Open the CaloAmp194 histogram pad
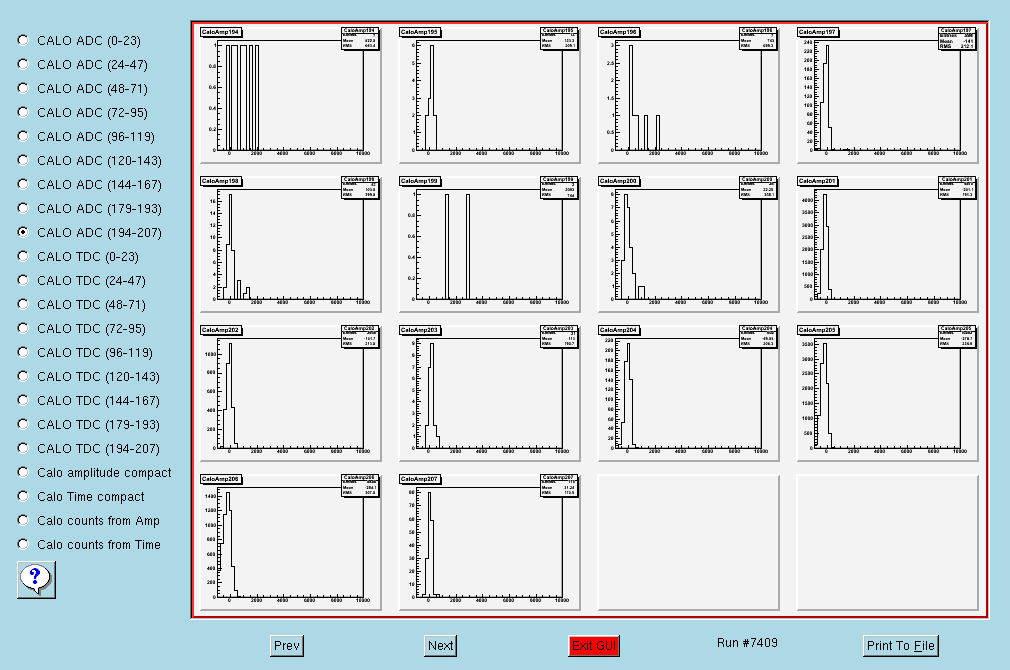Image resolution: width=1010 pixels, height=670 pixels. (x=291, y=95)
